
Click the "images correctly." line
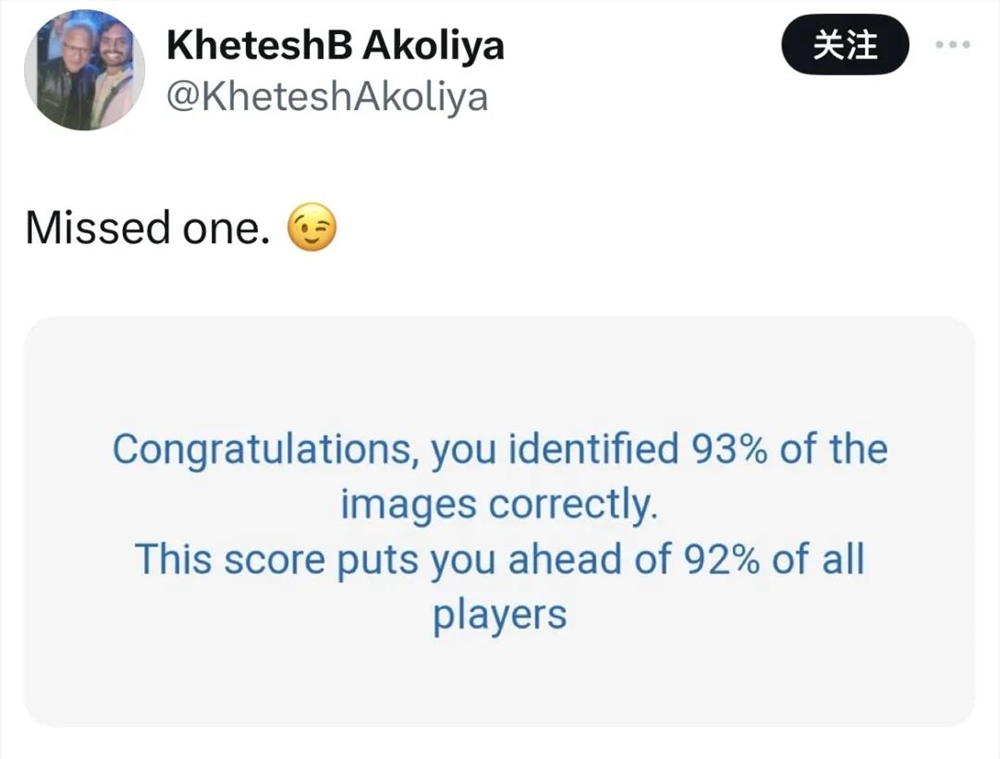pos(499,504)
